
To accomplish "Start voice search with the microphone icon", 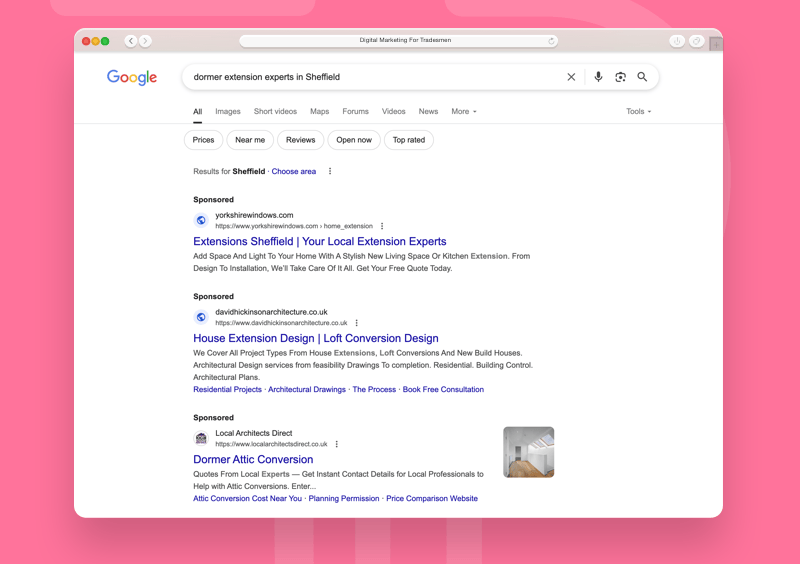I will (598, 77).
